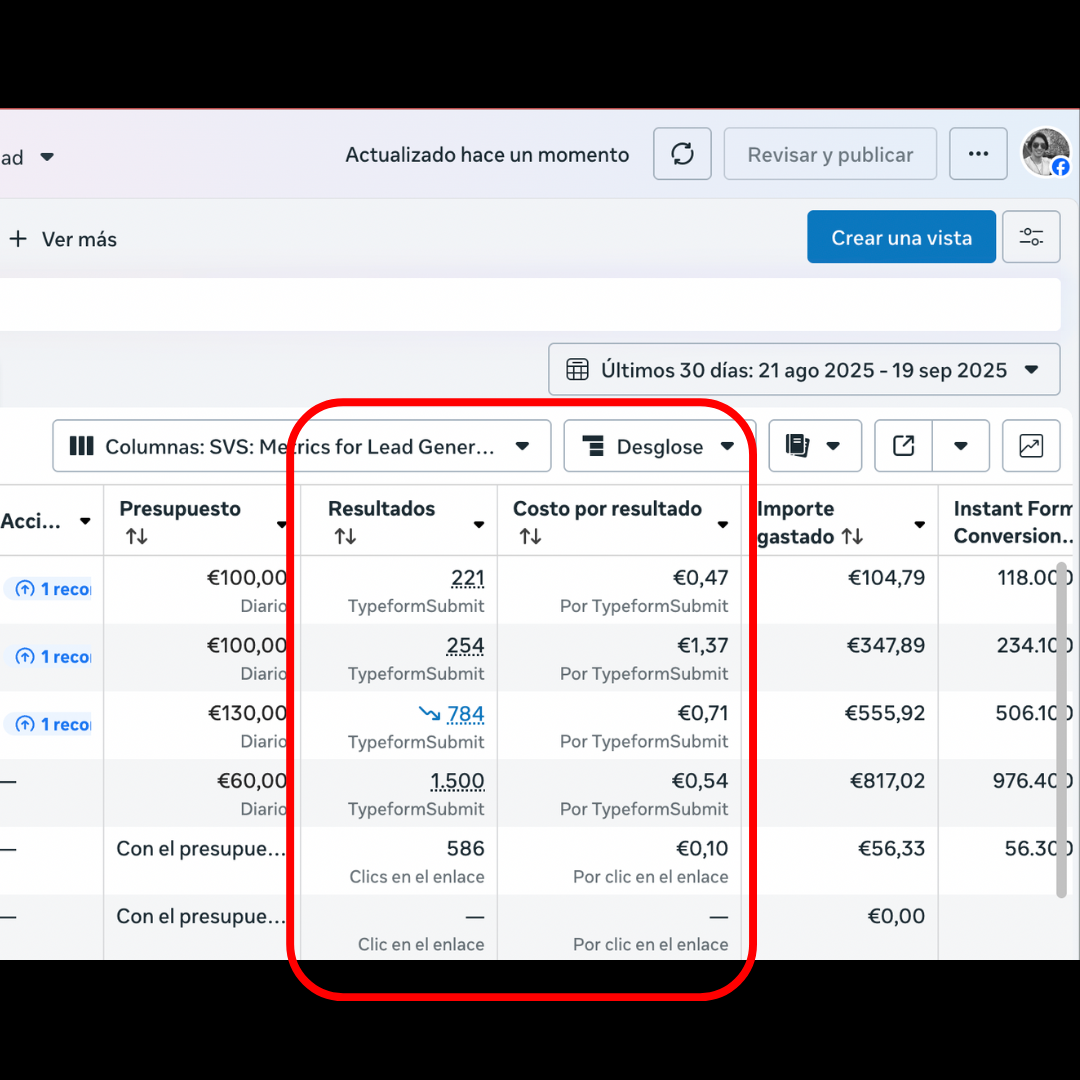Click the view settings sliders icon
The width and height of the screenshot is (1080, 1080).
click(1031, 237)
